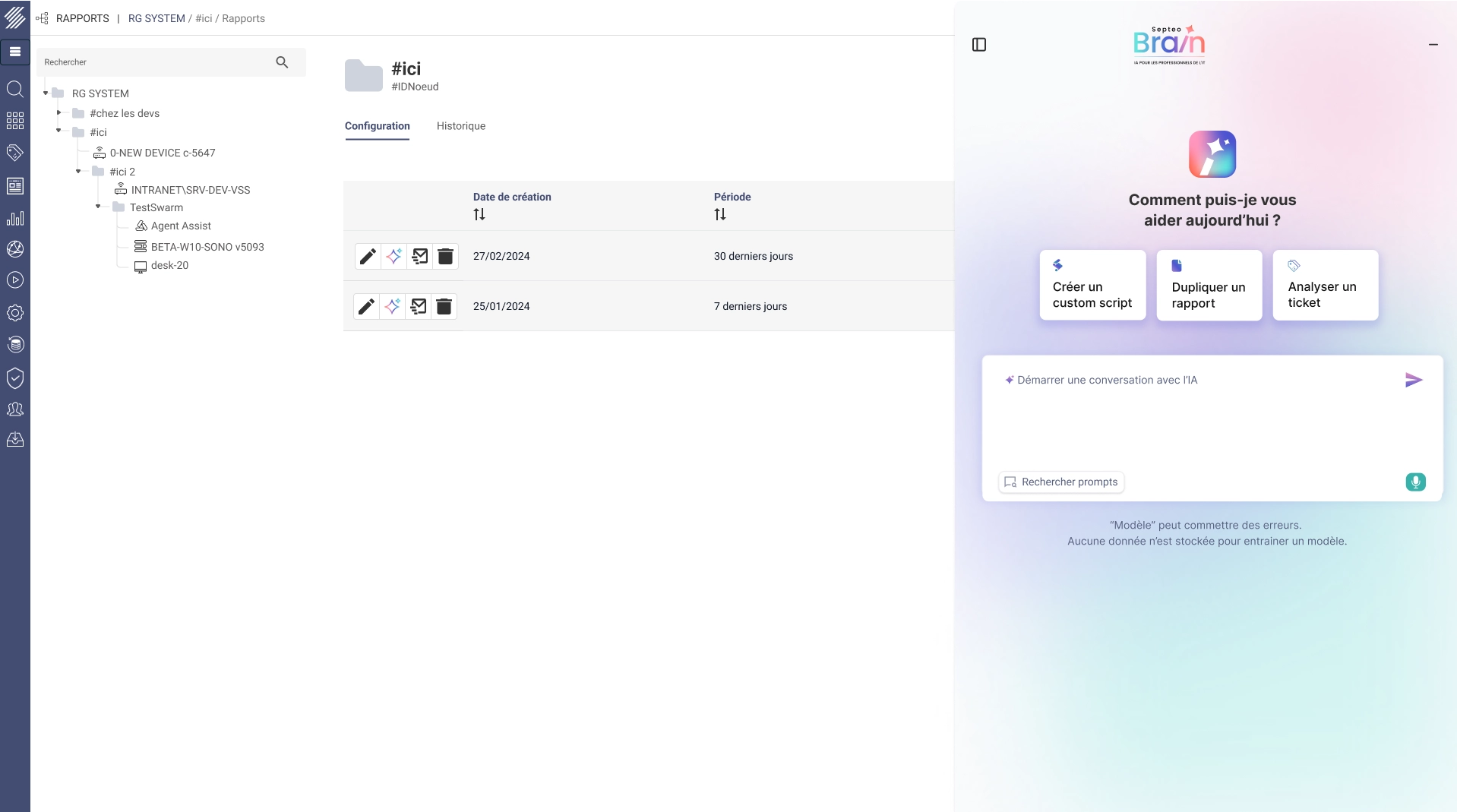Collapse the TestSwarm node
The height and width of the screenshot is (812, 1457).
point(97,207)
